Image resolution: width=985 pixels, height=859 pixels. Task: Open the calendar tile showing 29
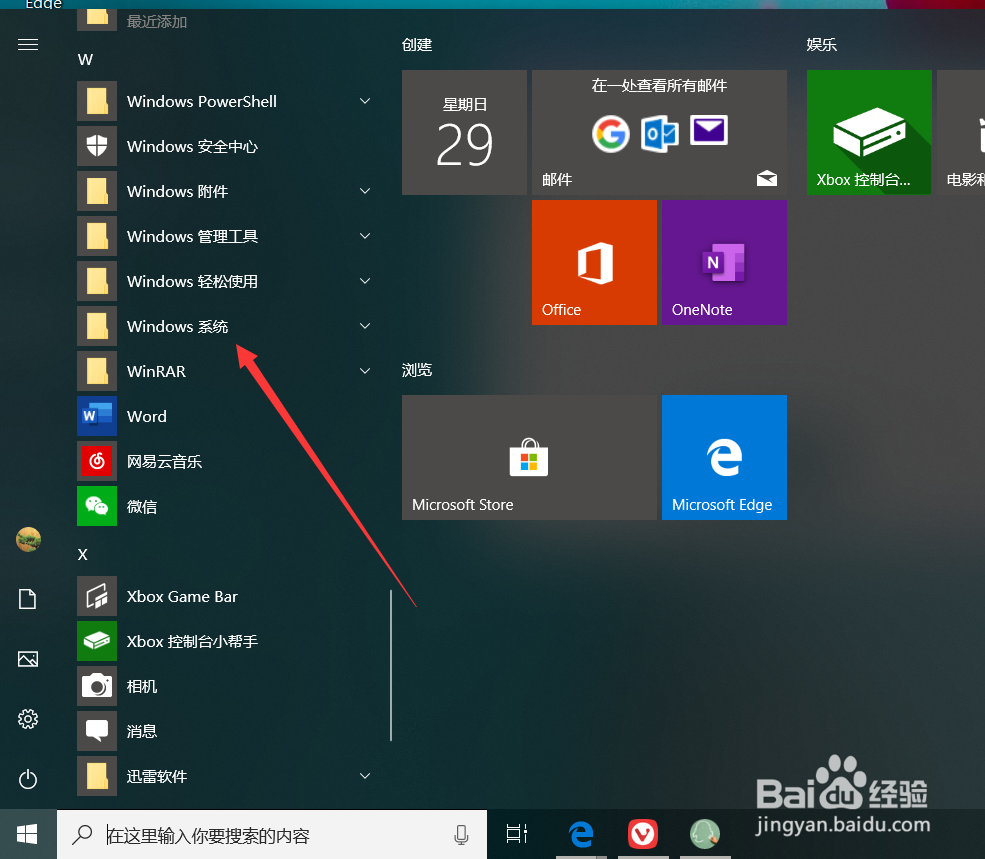pyautogui.click(x=464, y=133)
